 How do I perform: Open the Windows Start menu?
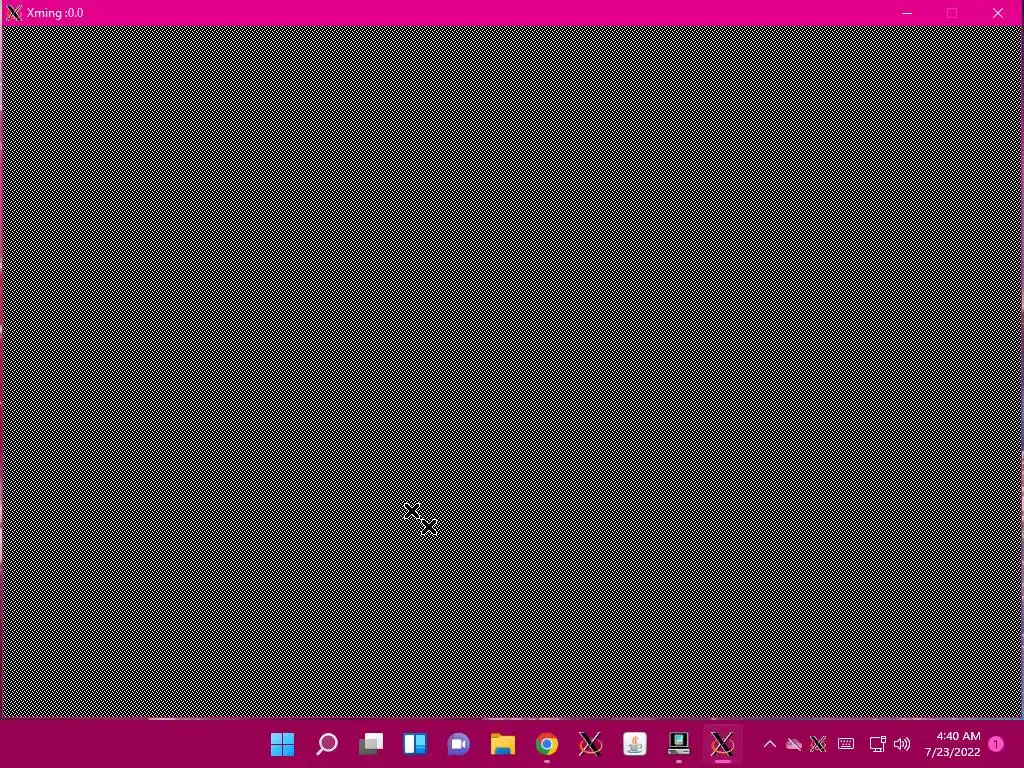pyautogui.click(x=282, y=744)
